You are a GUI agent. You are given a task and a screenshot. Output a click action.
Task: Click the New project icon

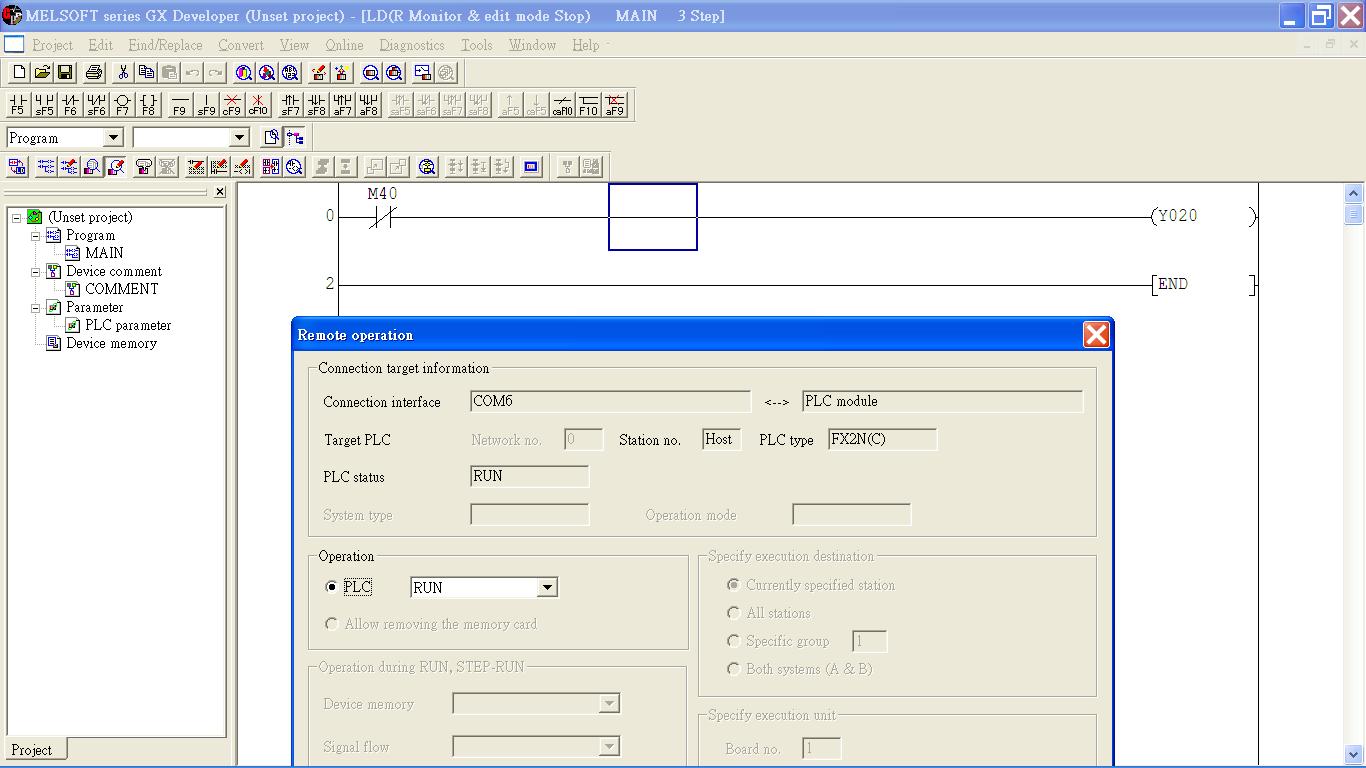pos(18,72)
